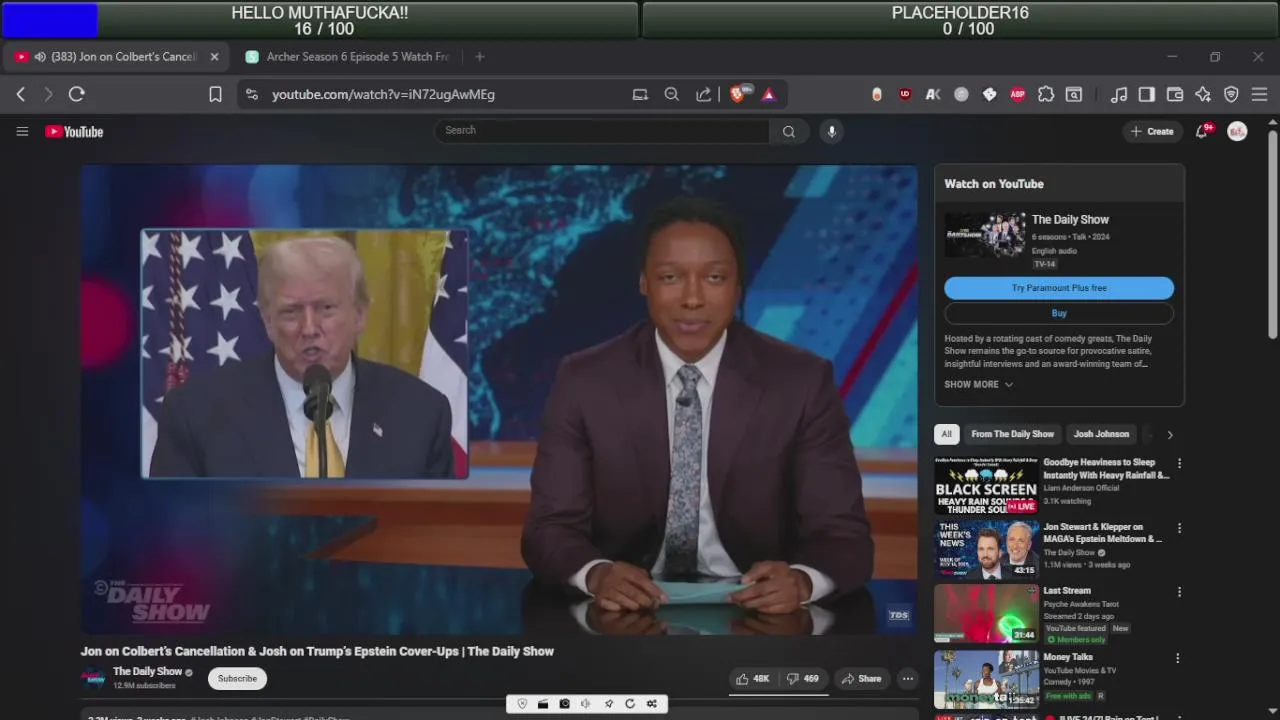
Task: Open options menu for Goodbye Heaviness video
Action: (x=1179, y=463)
